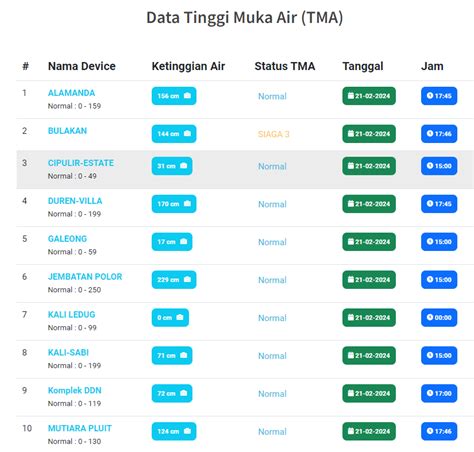Open Komplek DDN device link
This screenshot has height=452, width=474.
pos(75,390)
